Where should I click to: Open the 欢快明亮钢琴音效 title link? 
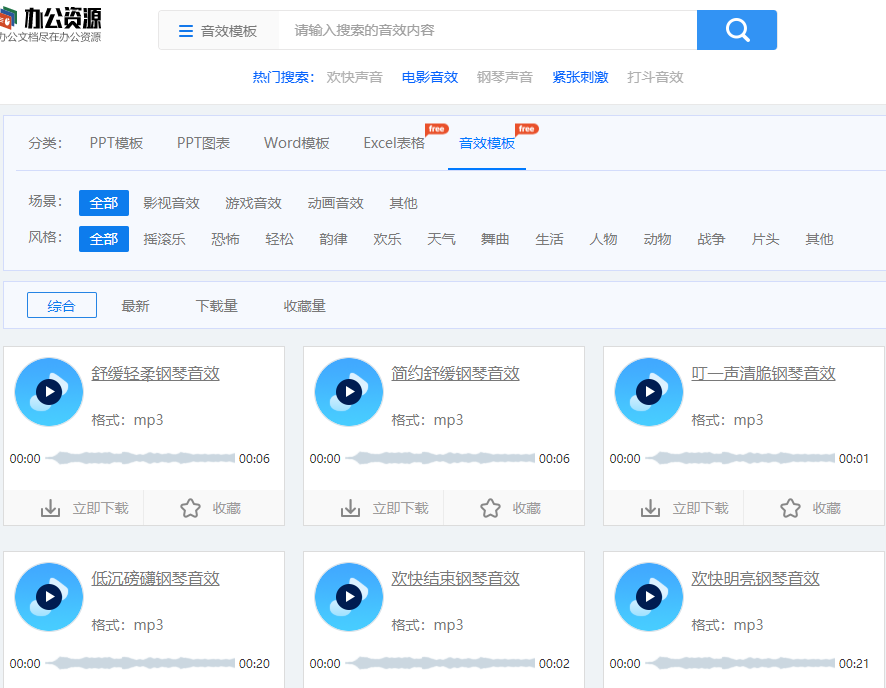tap(755, 578)
